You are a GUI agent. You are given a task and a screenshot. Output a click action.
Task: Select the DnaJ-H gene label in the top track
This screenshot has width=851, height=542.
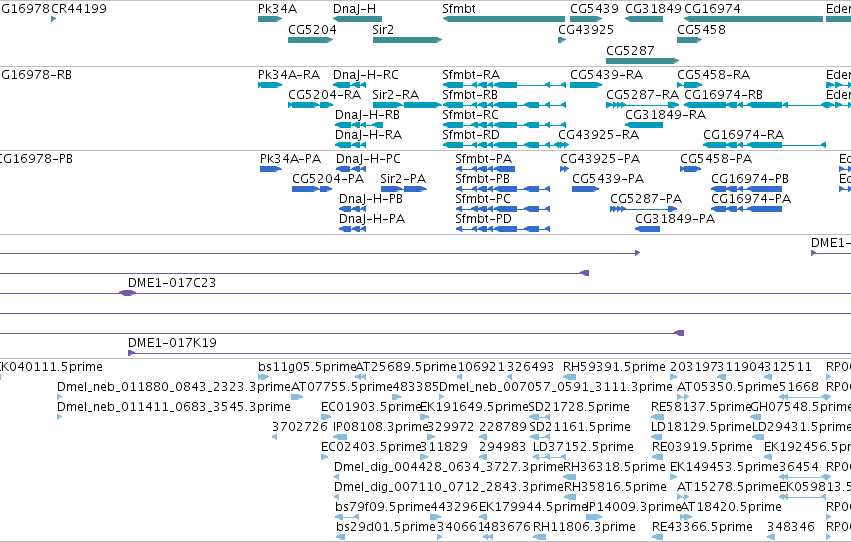point(354,9)
